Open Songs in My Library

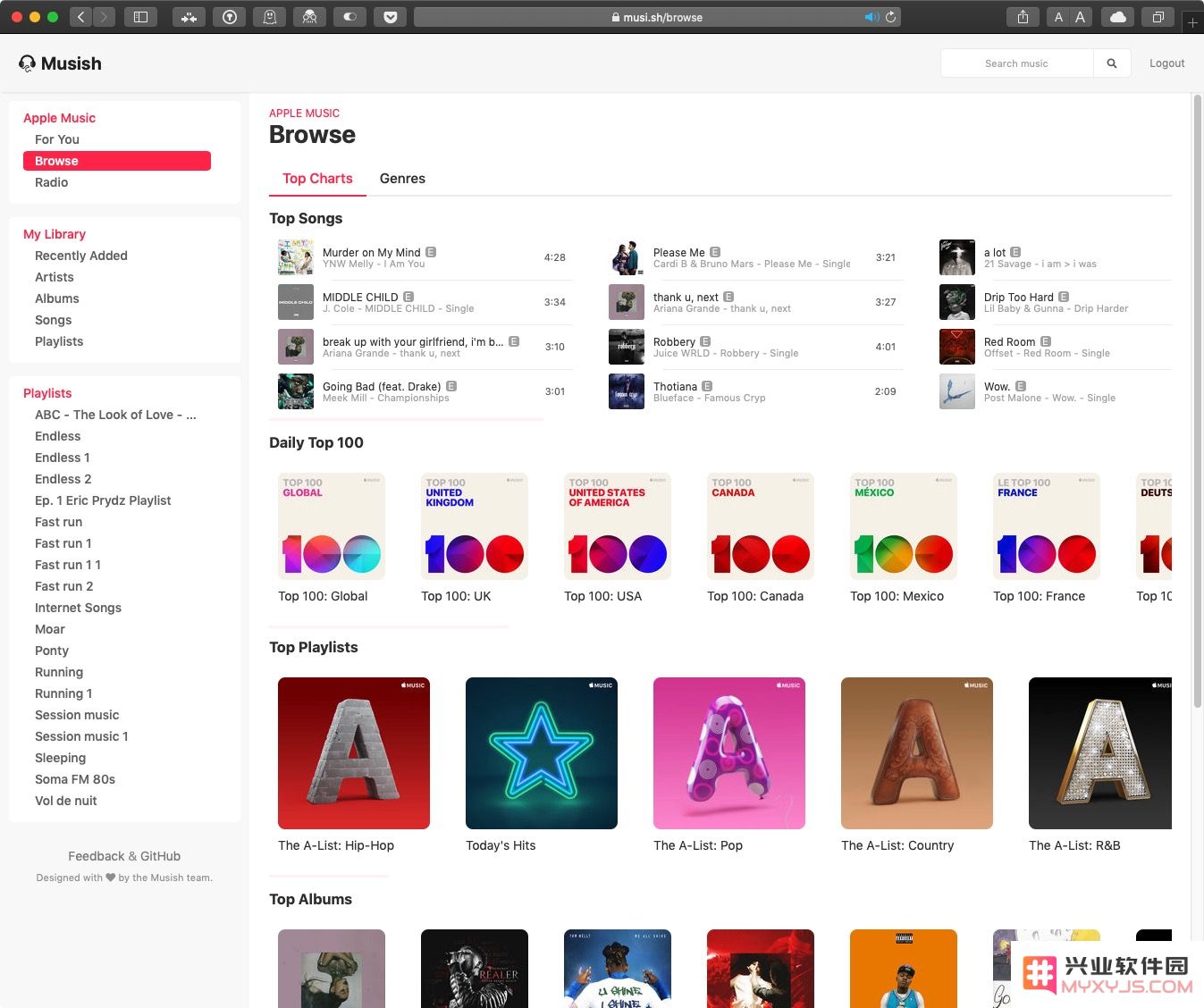point(54,320)
